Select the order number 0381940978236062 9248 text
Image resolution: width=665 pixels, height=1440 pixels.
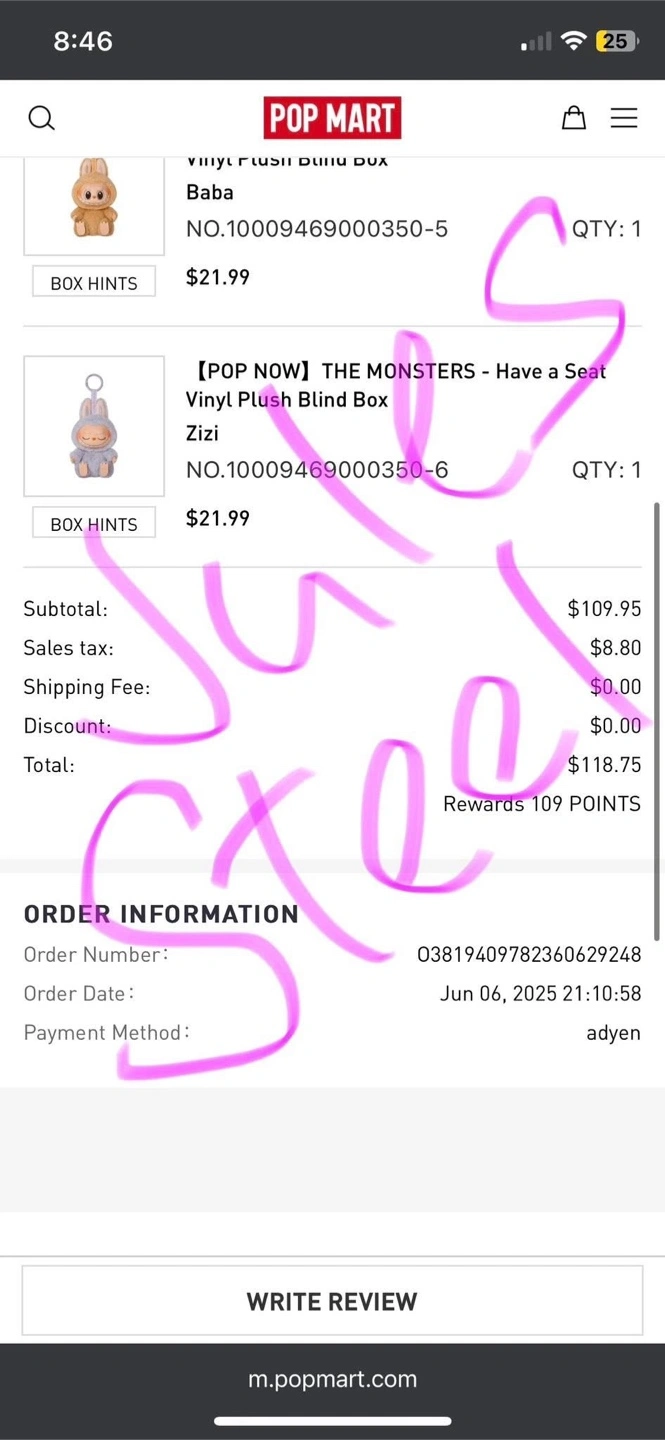529,954
